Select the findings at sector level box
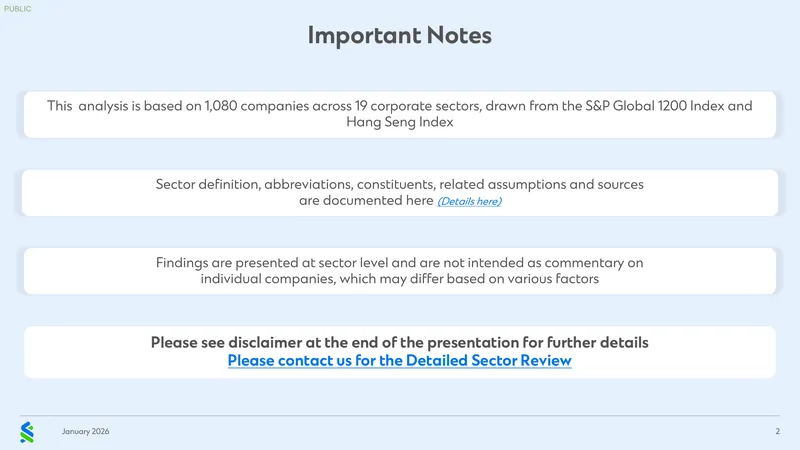 point(399,271)
